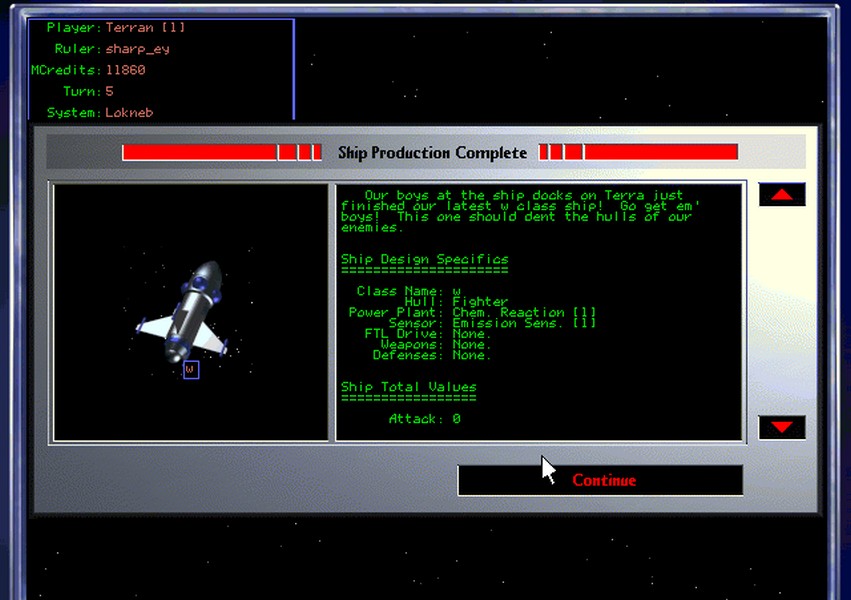Screen dimensions: 851x600
Task: Click the Attack: 0 value
Action: click(424, 419)
